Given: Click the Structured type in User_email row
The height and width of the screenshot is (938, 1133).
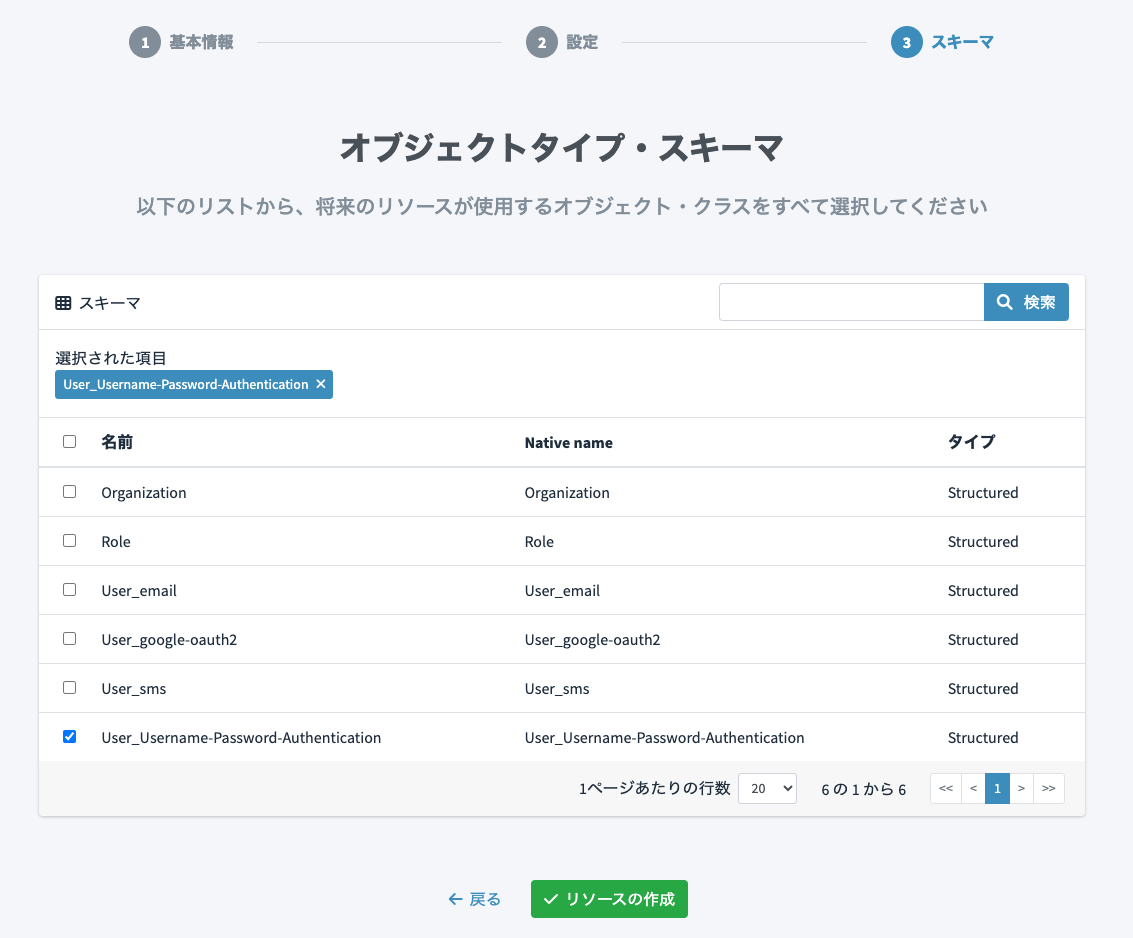Looking at the screenshot, I should pyautogui.click(x=983, y=591).
